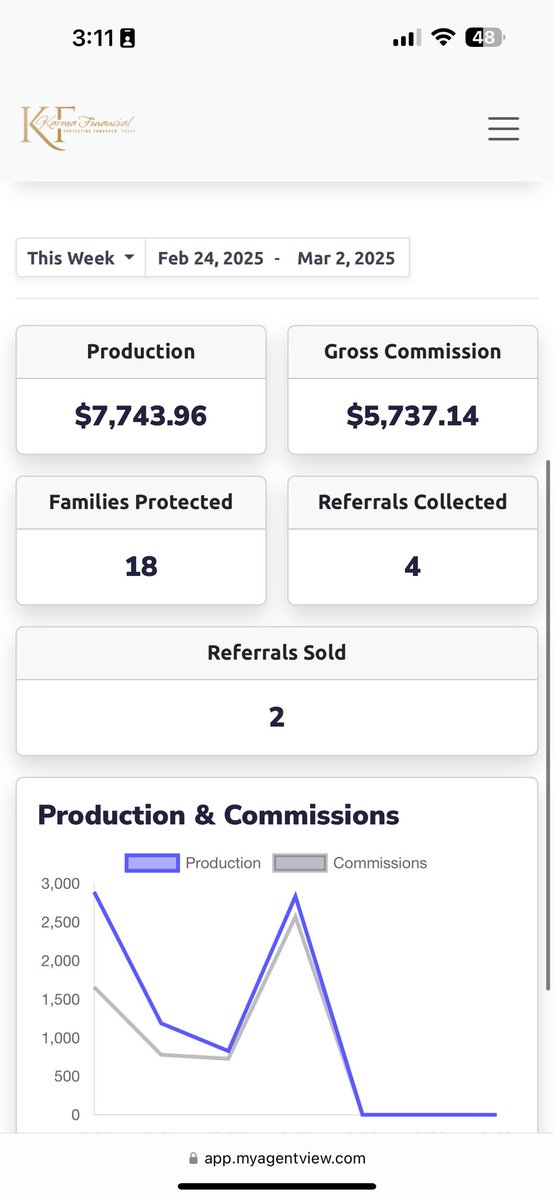Select the Production stat card
The width and height of the screenshot is (554, 1200).
tap(141, 390)
